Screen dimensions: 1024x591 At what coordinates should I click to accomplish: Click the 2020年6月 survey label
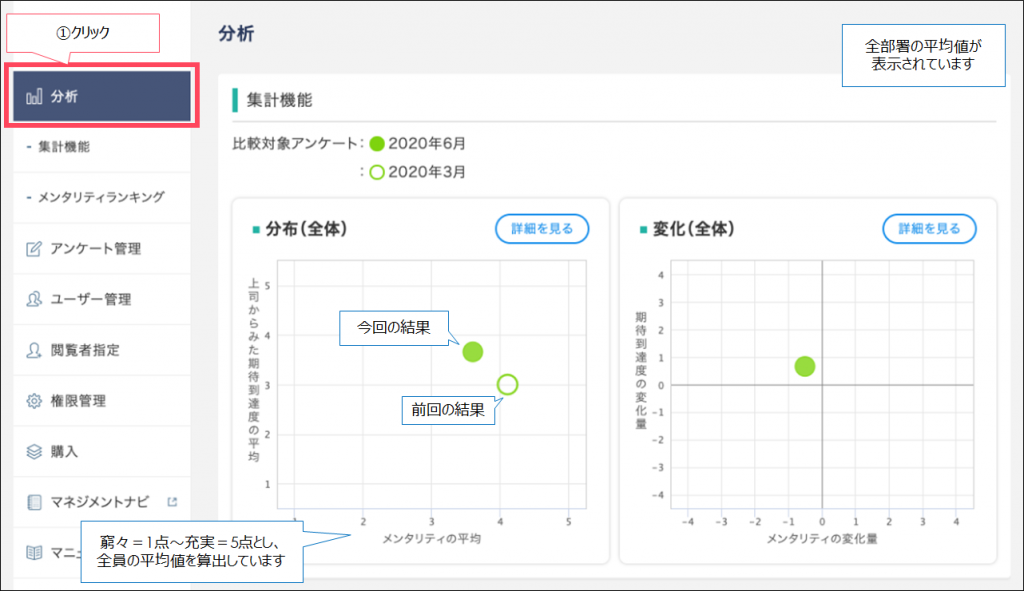click(x=427, y=144)
